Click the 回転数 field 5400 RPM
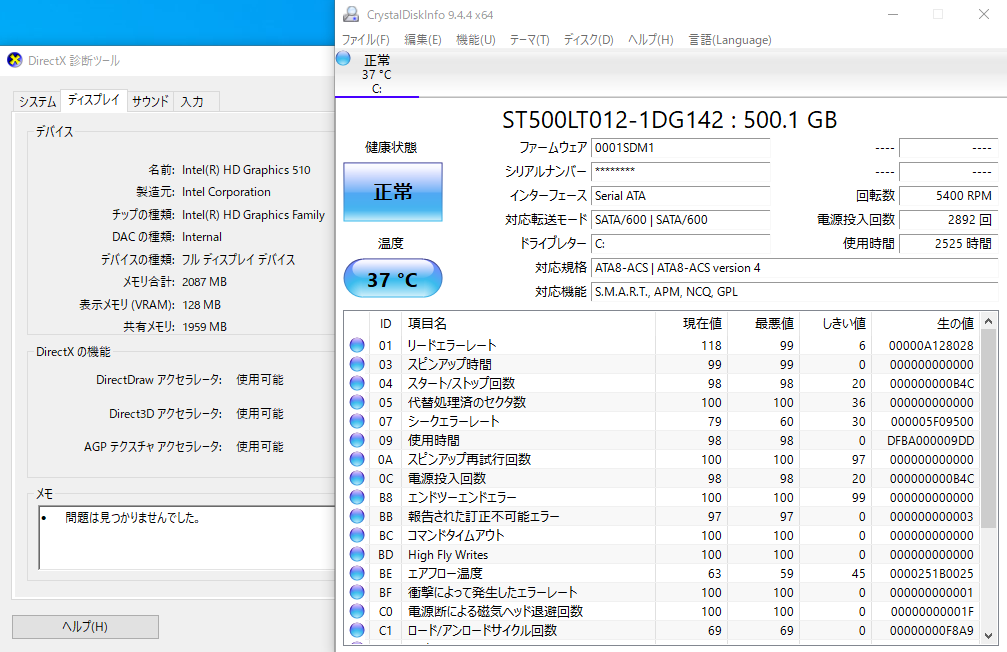Image resolution: width=1007 pixels, height=652 pixels. (949, 196)
